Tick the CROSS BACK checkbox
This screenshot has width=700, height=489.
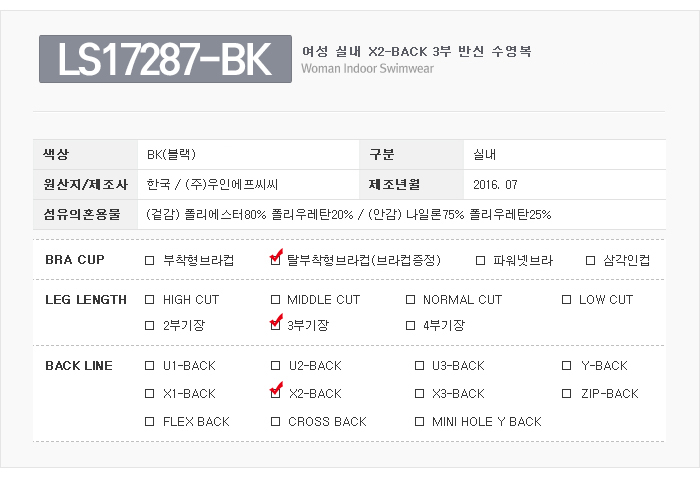click(276, 422)
